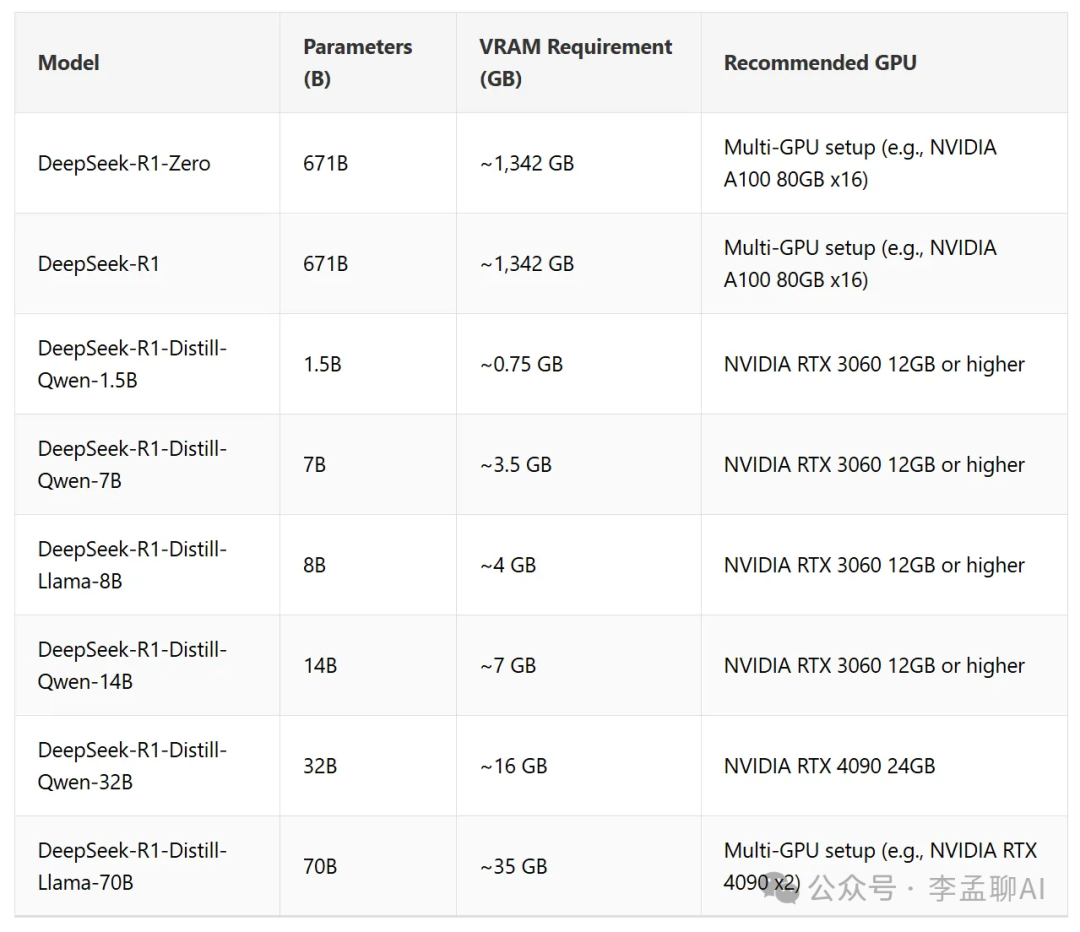Click the DeepSeek-R1-Distill-Qwen-1.5B cell
The width and height of the screenshot is (1080, 932).
[x=132, y=364]
